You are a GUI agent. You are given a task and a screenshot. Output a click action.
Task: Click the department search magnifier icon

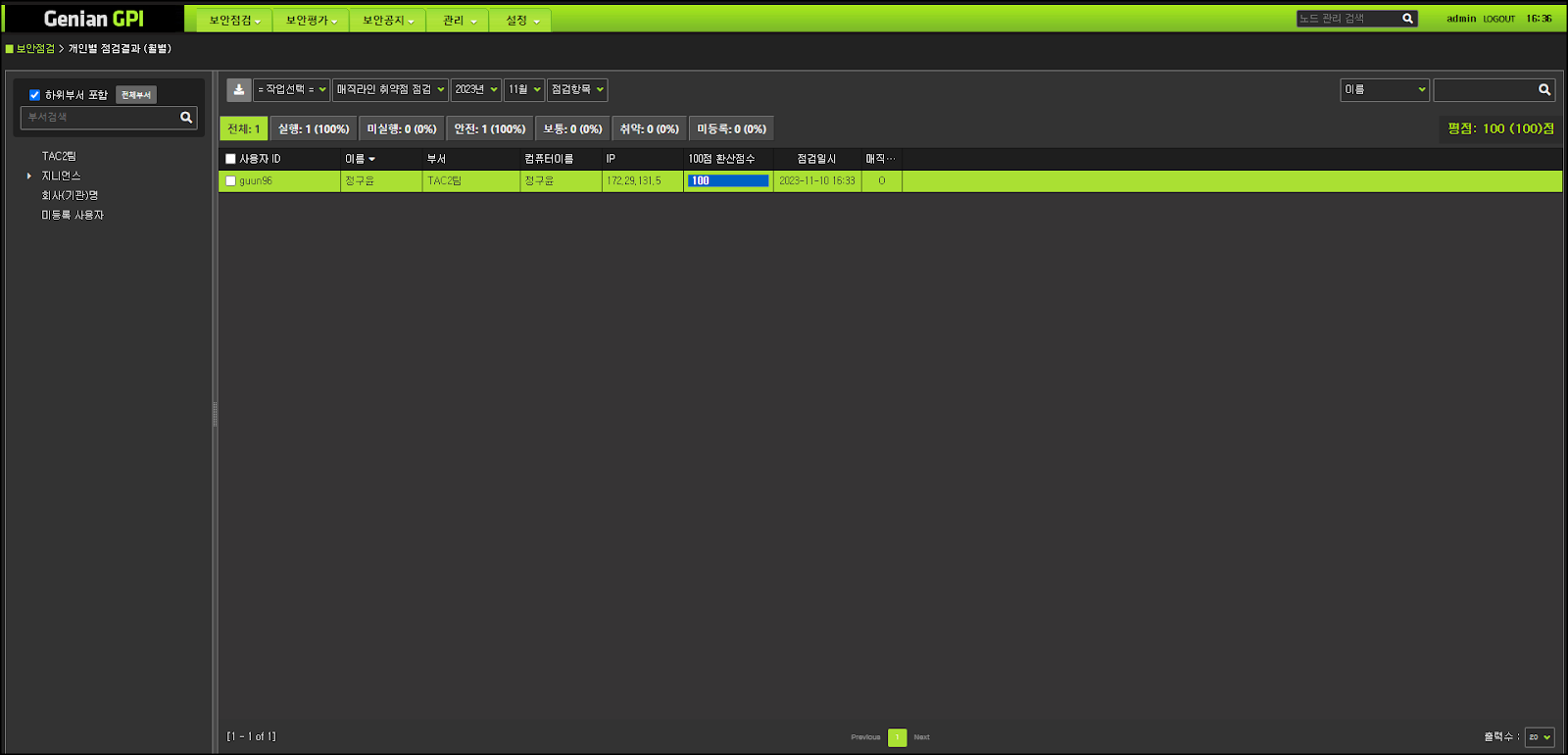pyautogui.click(x=186, y=118)
